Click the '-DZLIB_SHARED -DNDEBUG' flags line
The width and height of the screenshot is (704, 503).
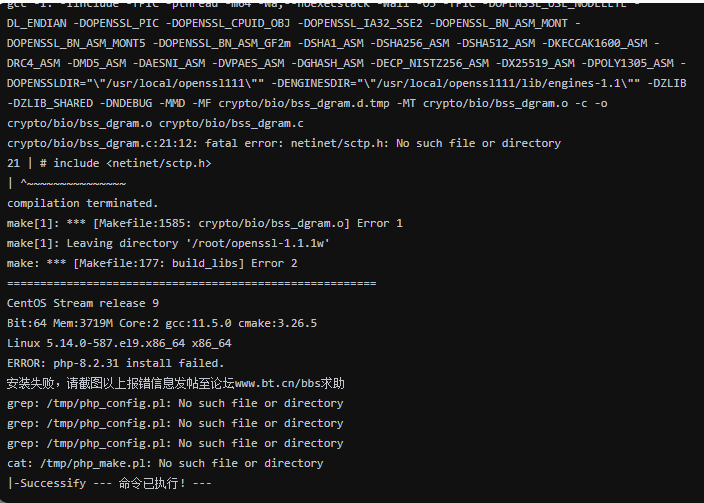(307, 103)
